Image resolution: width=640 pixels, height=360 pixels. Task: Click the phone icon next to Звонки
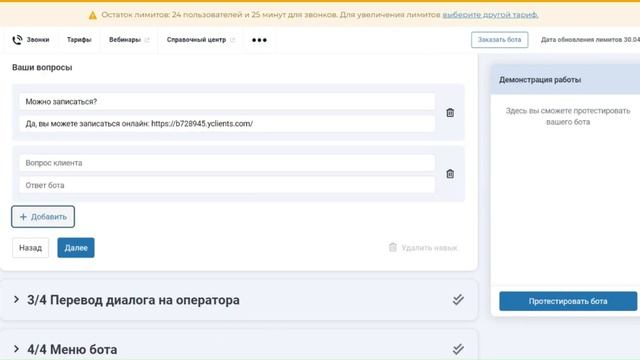pyautogui.click(x=17, y=40)
